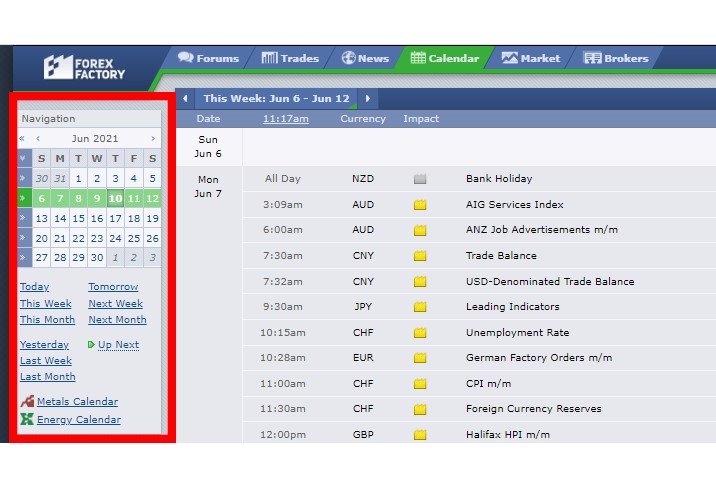Click the This Month link
716x477 pixels.
(x=47, y=320)
